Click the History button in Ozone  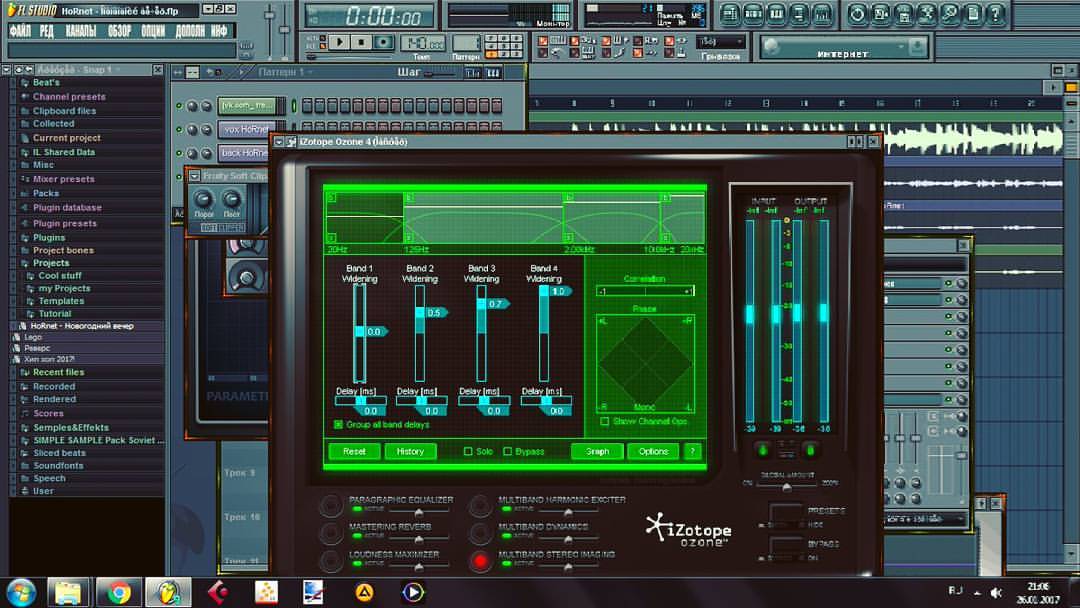pyautogui.click(x=410, y=451)
